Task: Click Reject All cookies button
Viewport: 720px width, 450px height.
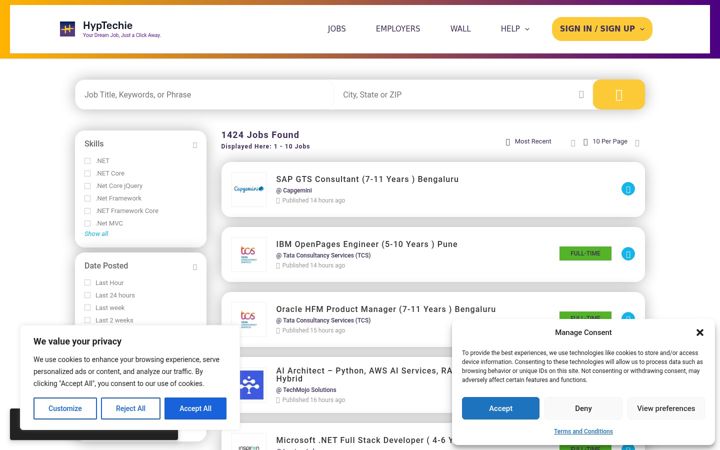Action: tap(130, 408)
